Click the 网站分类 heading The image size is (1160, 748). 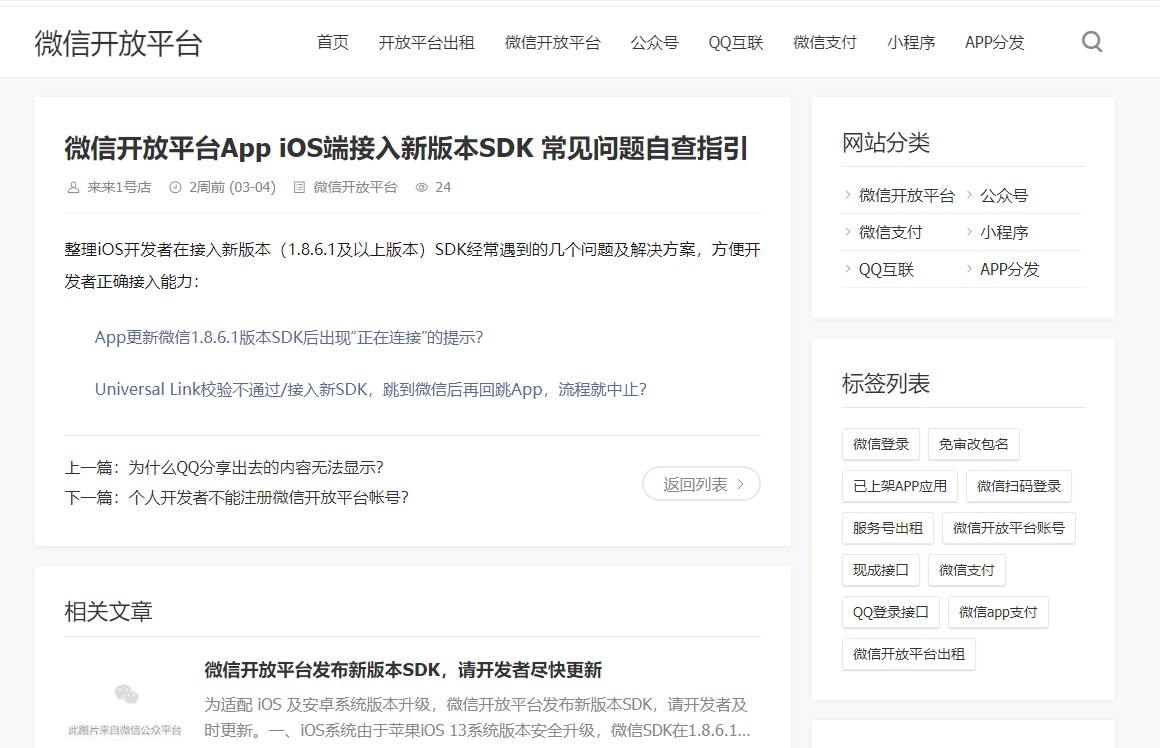point(886,142)
